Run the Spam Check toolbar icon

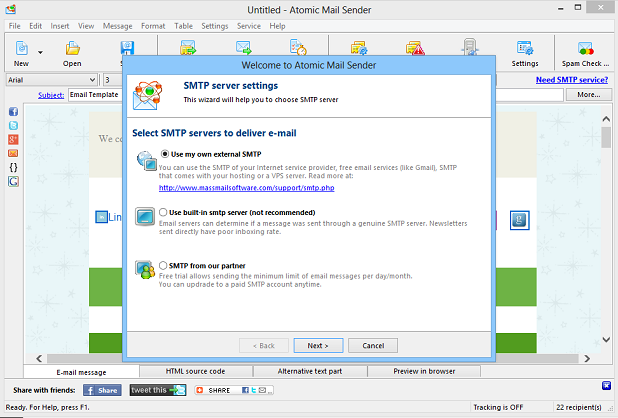[x=586, y=48]
